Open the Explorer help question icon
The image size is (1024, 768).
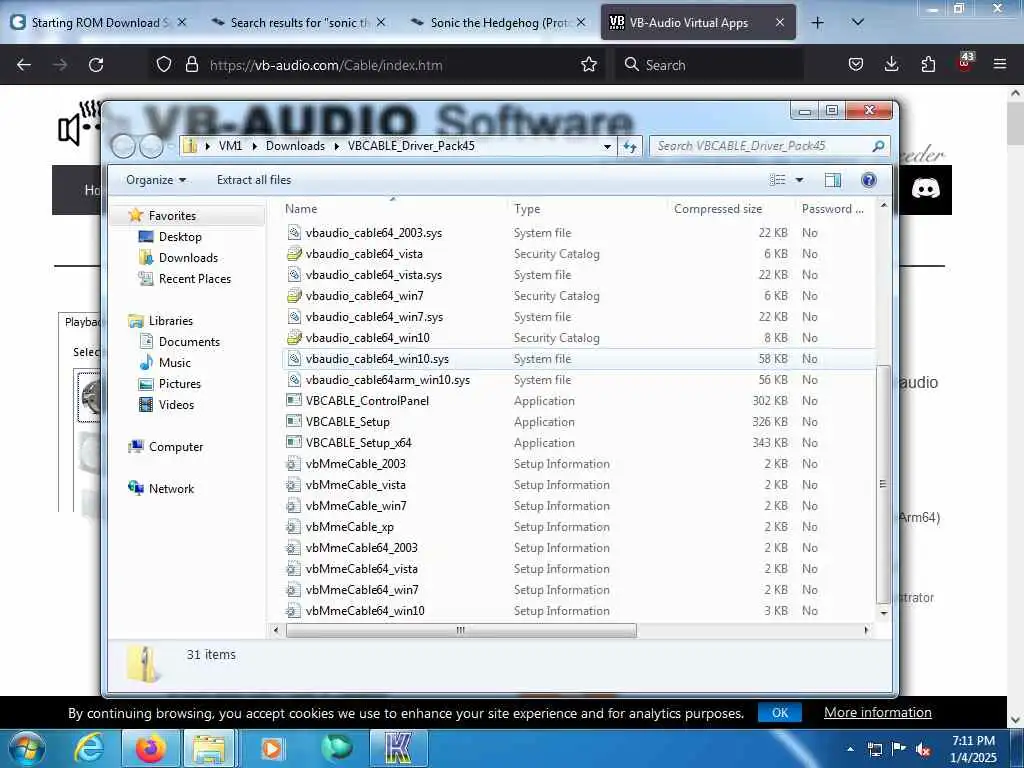click(869, 180)
